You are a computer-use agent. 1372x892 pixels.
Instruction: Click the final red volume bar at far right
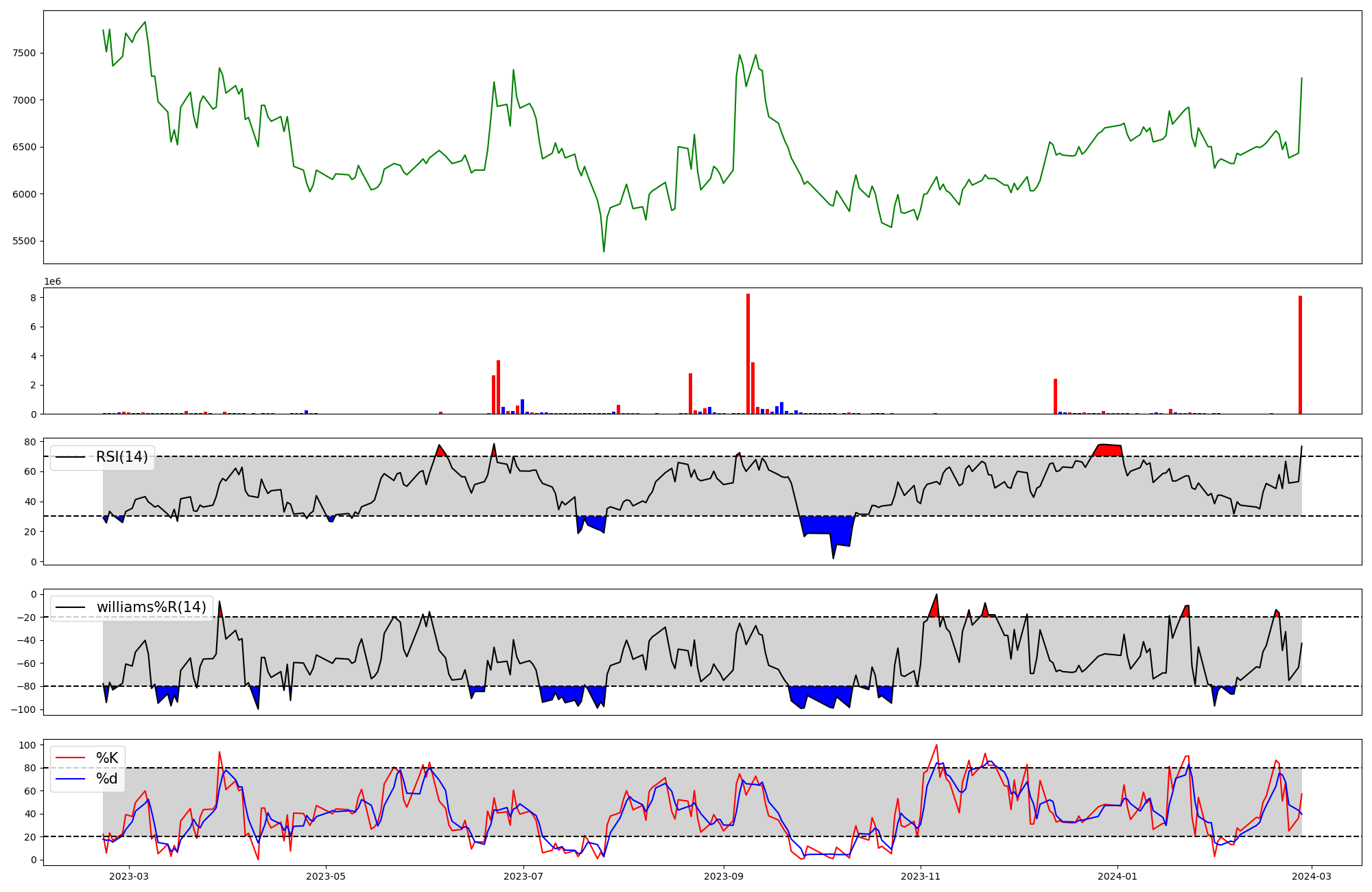[x=1300, y=355]
